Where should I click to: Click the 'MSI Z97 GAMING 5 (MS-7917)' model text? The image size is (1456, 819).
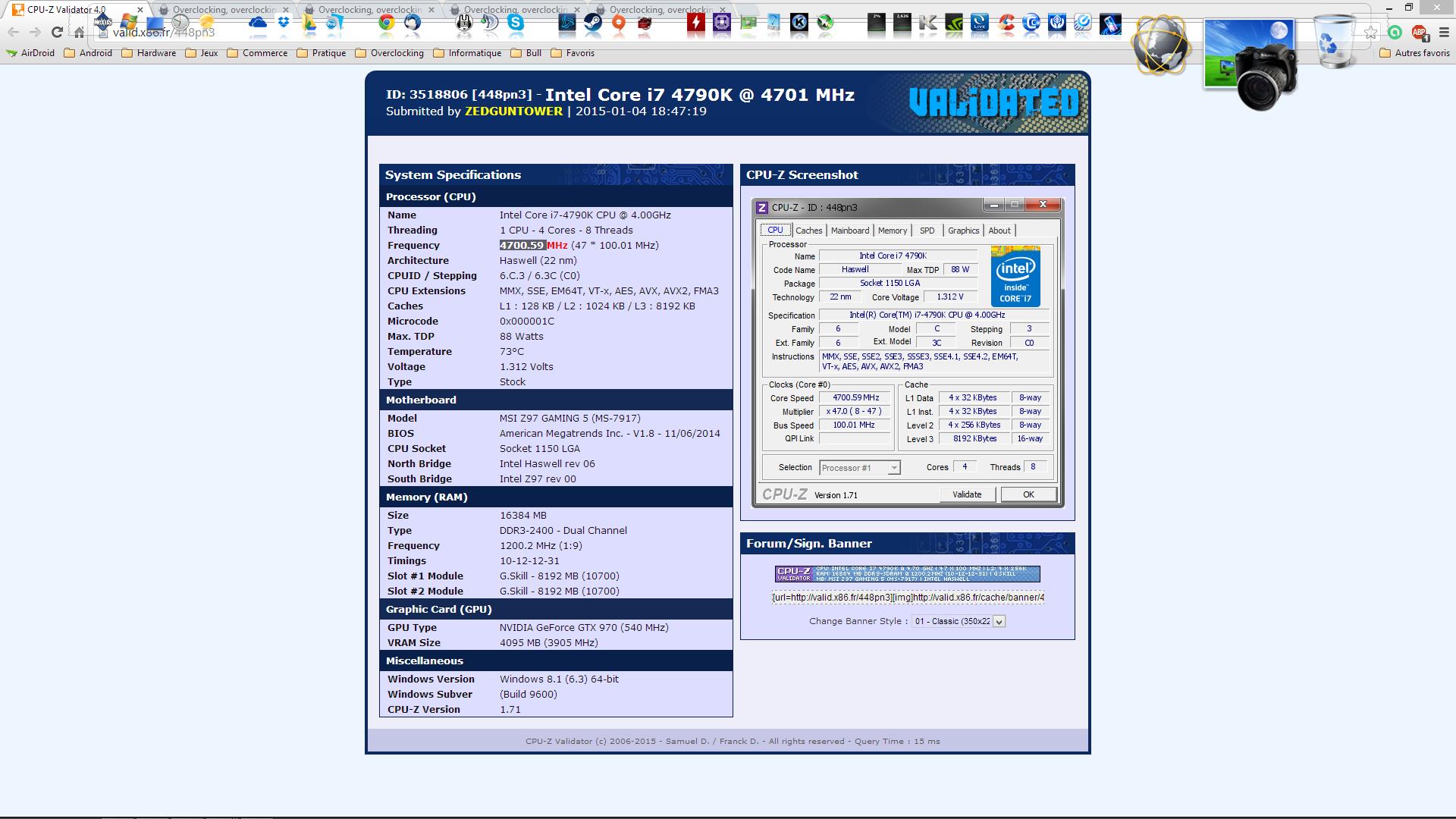pos(570,419)
